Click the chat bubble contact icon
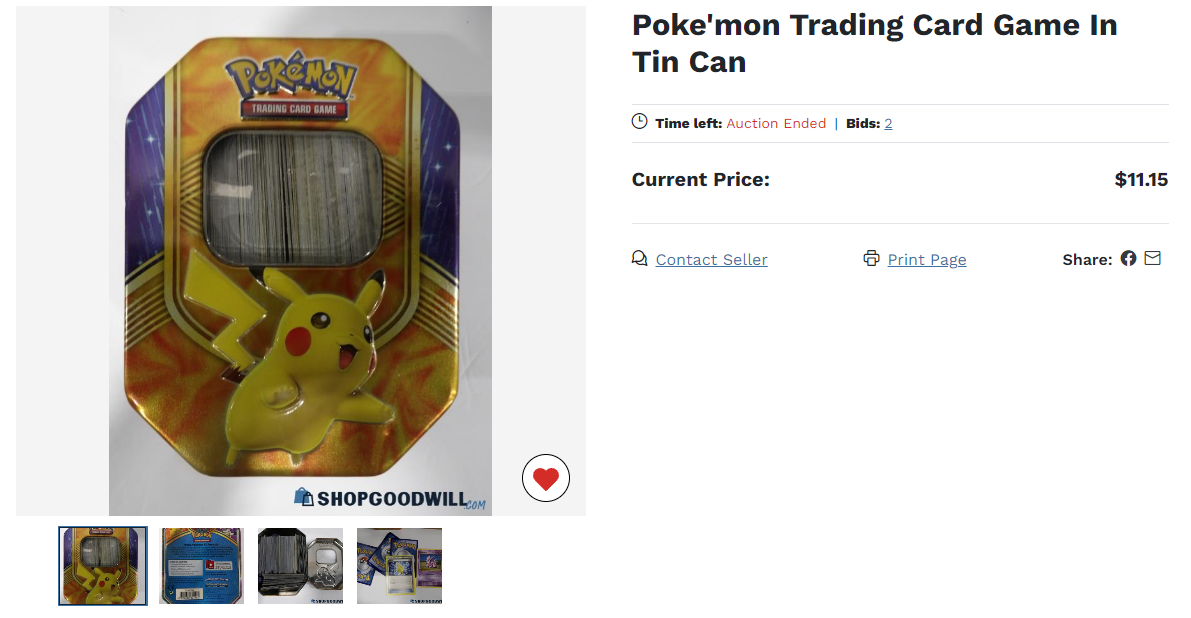Viewport: 1191px width, 618px height. [x=640, y=259]
